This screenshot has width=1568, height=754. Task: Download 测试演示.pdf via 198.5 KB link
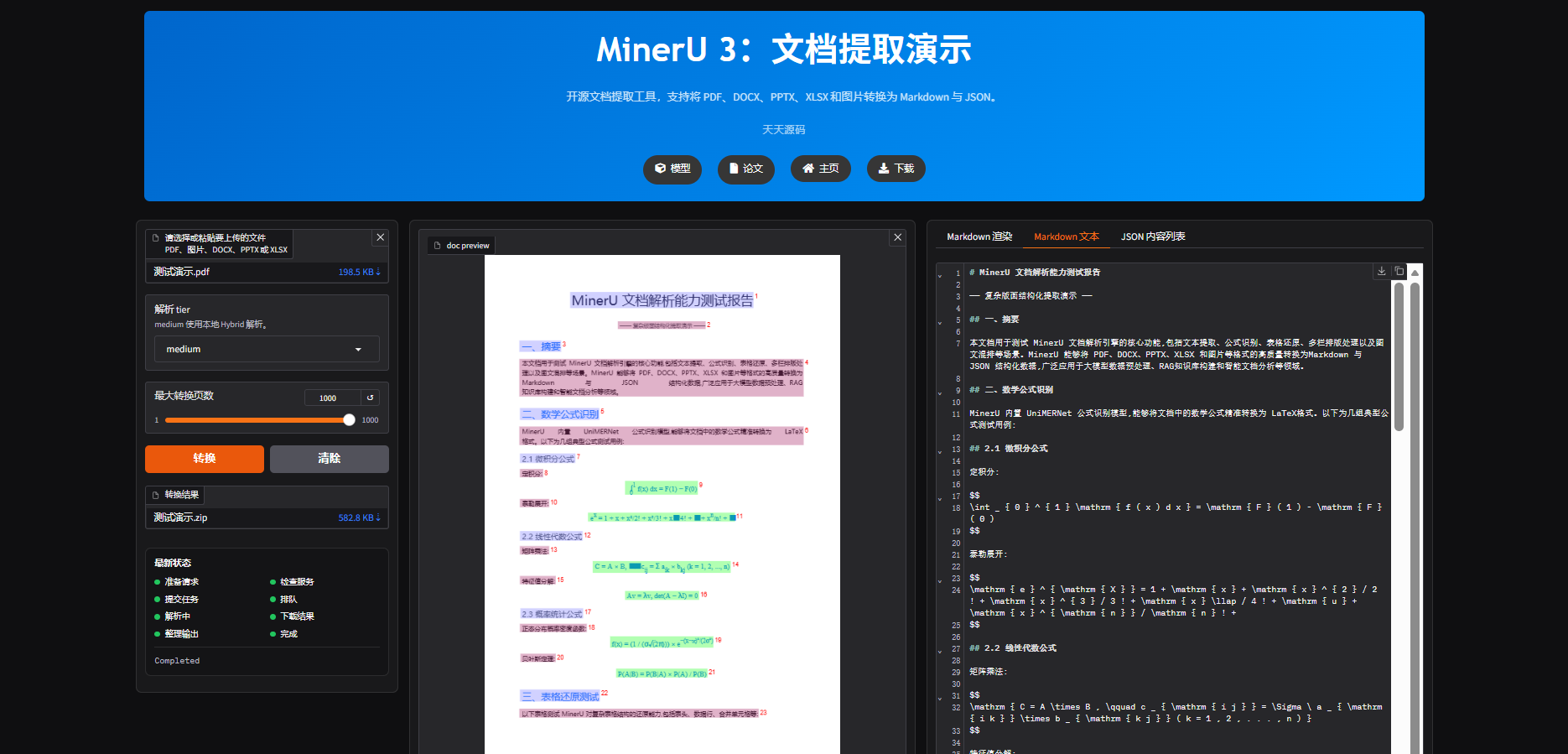359,272
